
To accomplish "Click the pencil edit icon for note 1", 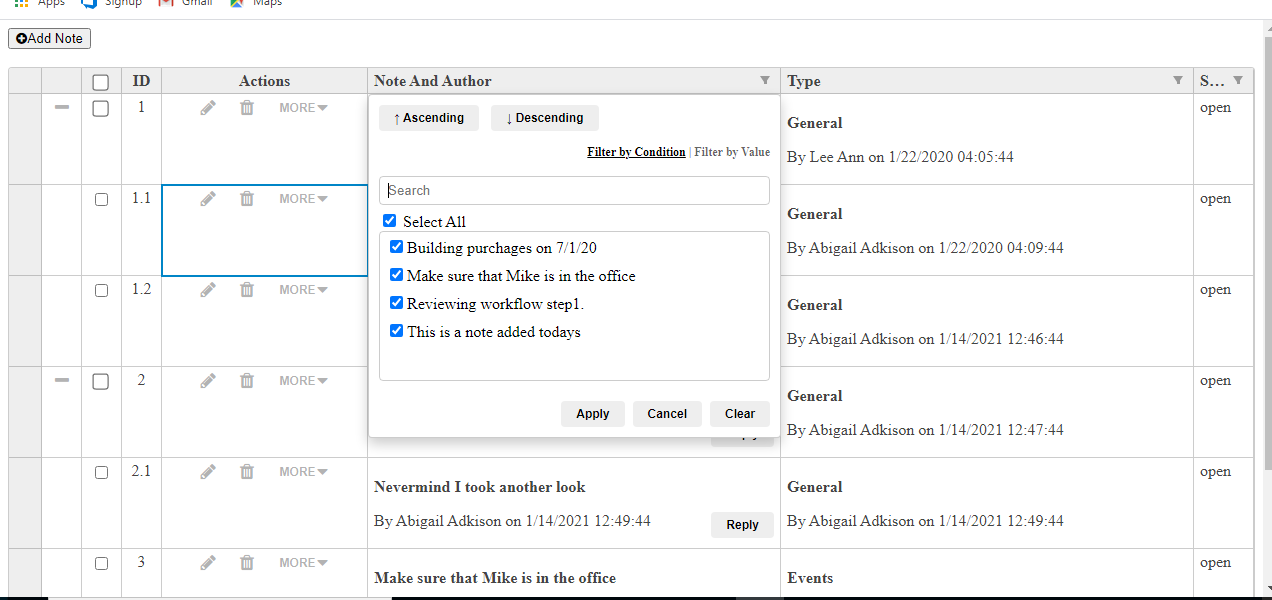I will [x=208, y=108].
